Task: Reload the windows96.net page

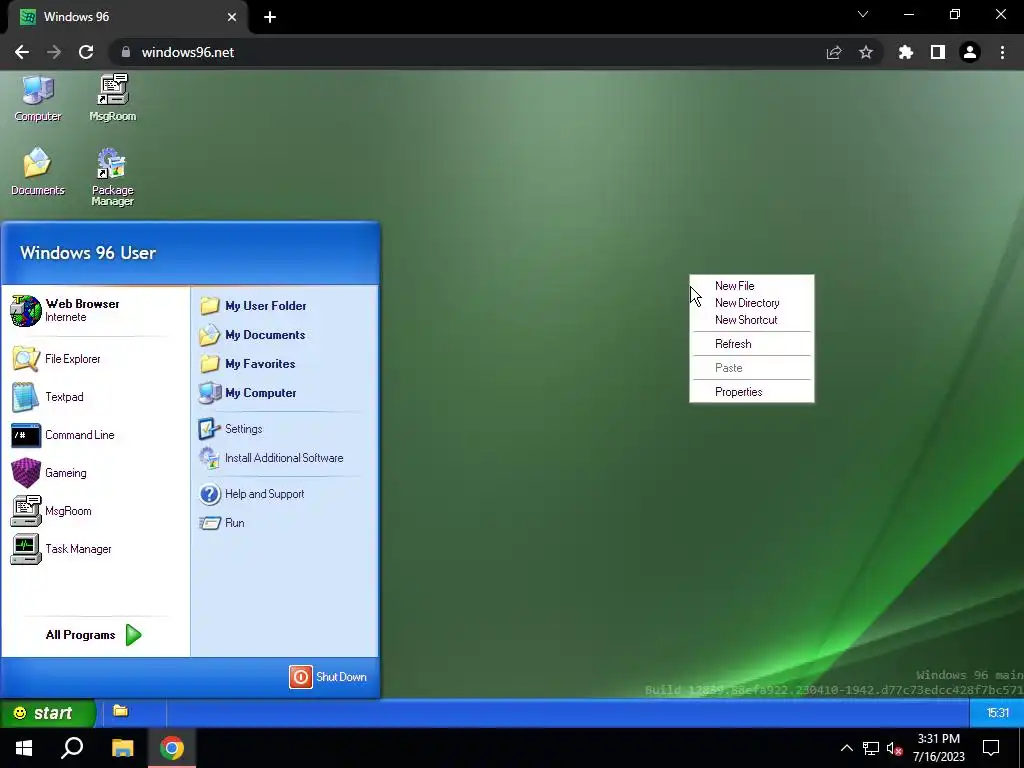Action: click(x=86, y=52)
